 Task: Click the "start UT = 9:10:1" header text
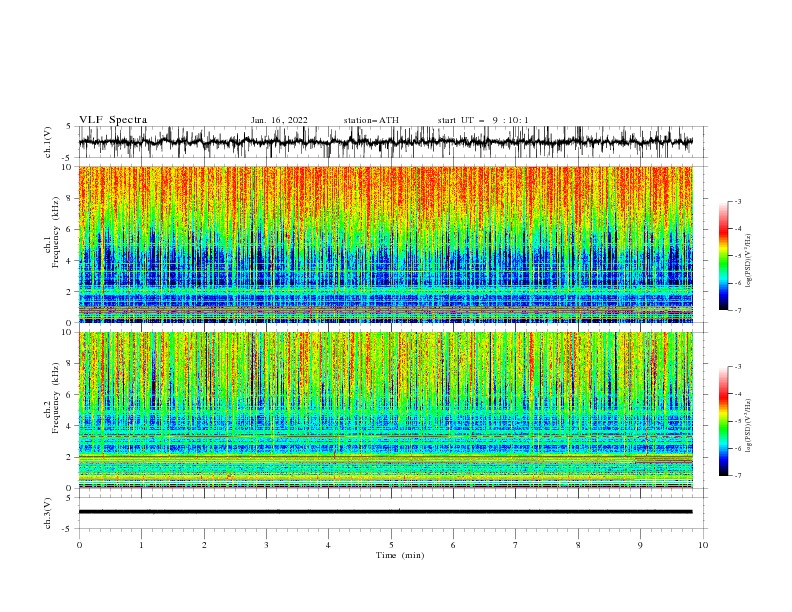(x=483, y=120)
